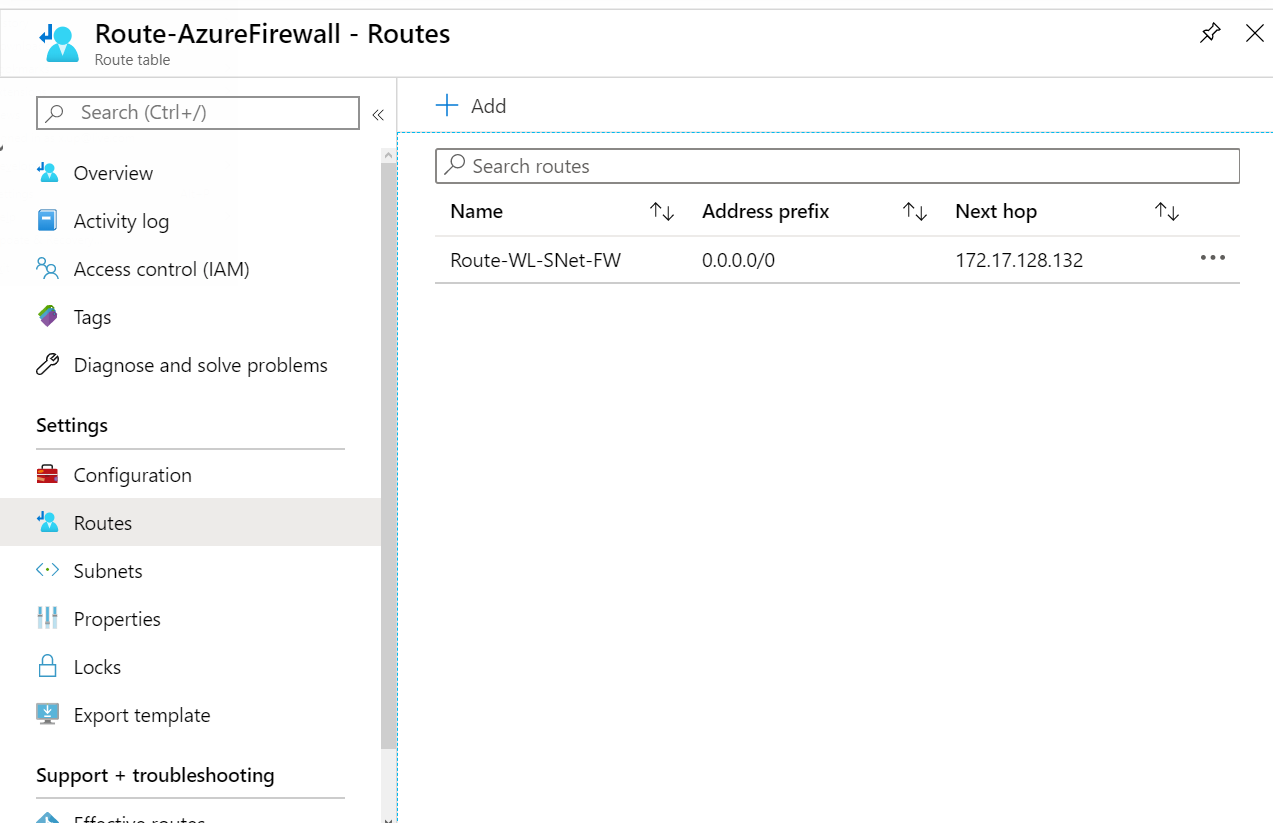Select the Configuration toolbox icon

[47, 474]
